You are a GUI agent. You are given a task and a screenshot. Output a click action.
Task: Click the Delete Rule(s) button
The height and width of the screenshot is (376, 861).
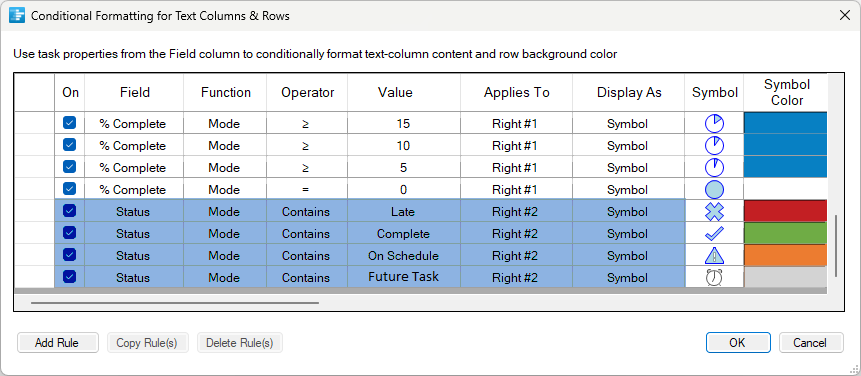click(x=239, y=343)
